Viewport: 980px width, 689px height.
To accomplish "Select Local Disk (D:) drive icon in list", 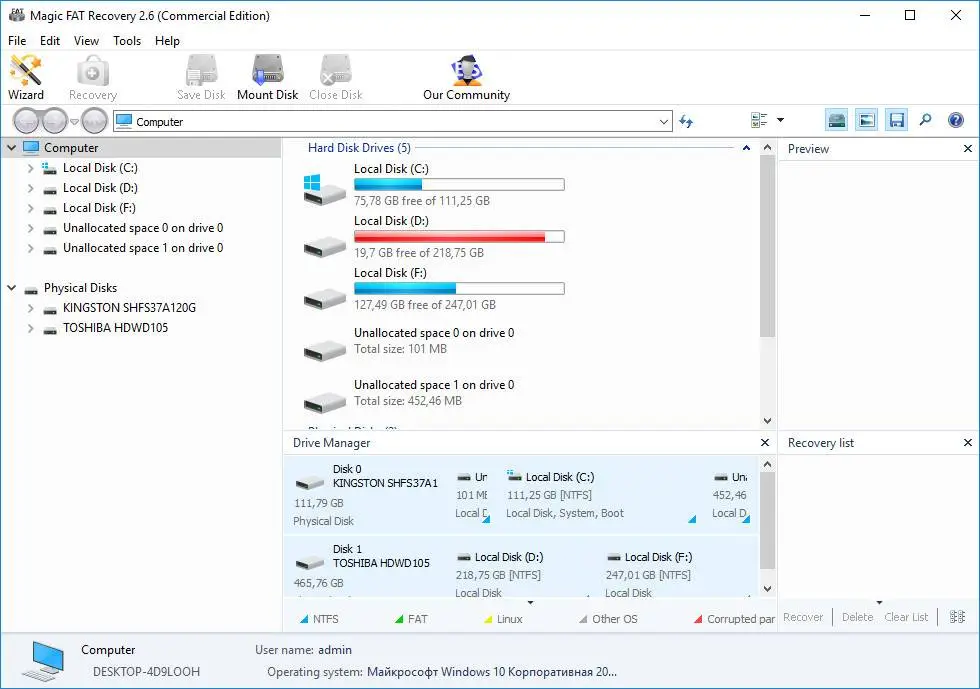I will tap(324, 247).
